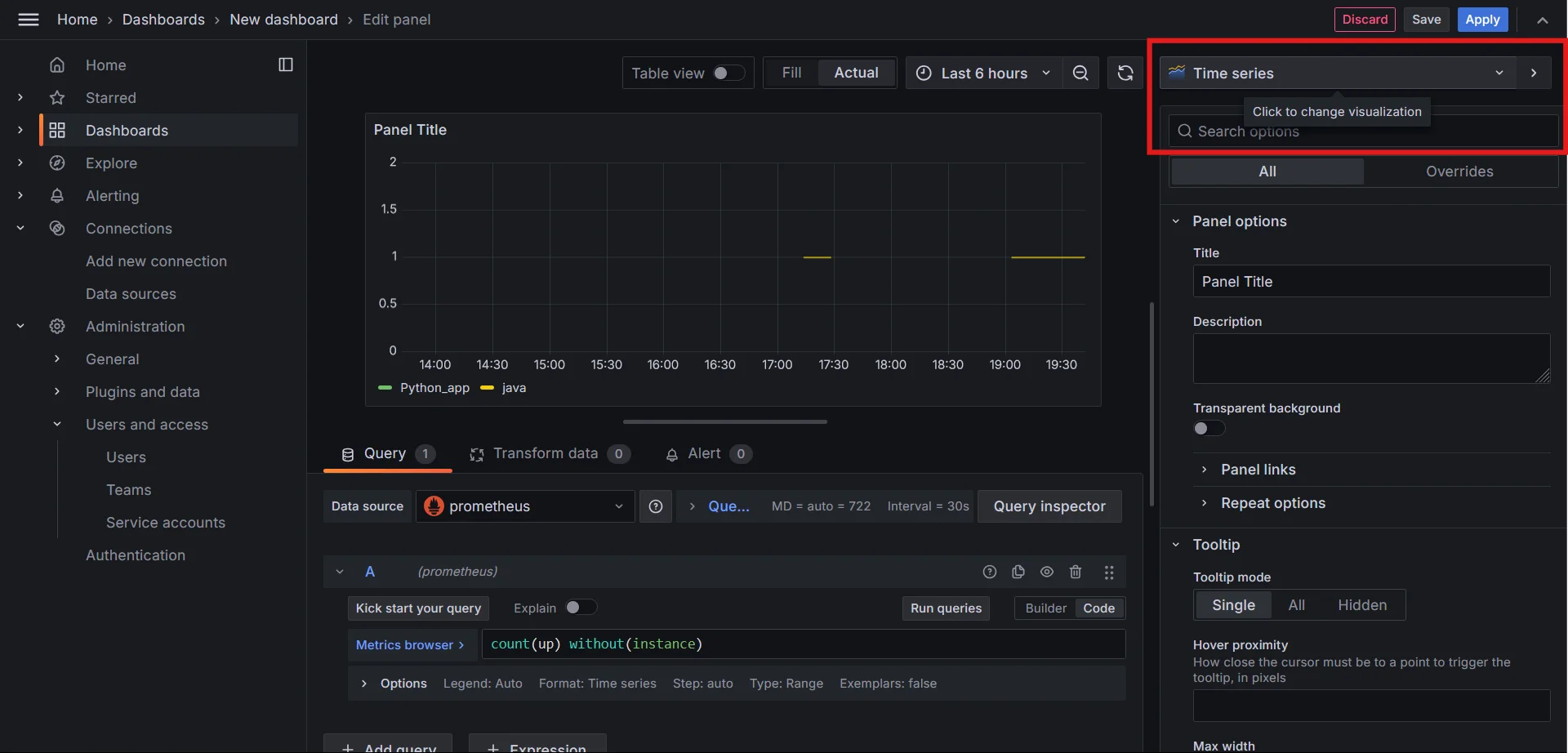Click the Save button
This screenshot has height=753, width=1568.
[x=1426, y=20]
